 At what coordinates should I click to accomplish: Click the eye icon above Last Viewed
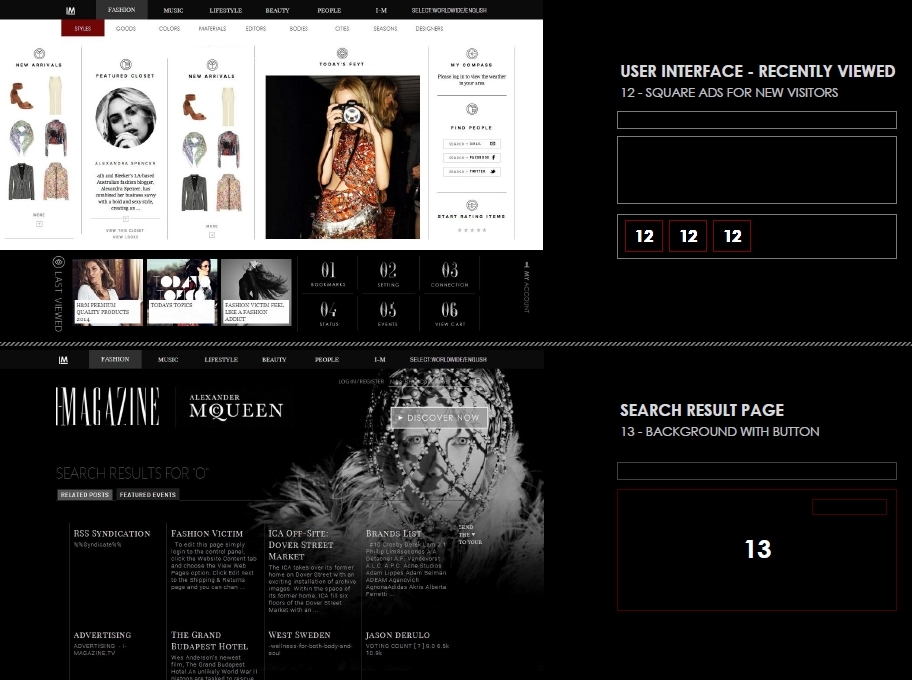point(58,262)
